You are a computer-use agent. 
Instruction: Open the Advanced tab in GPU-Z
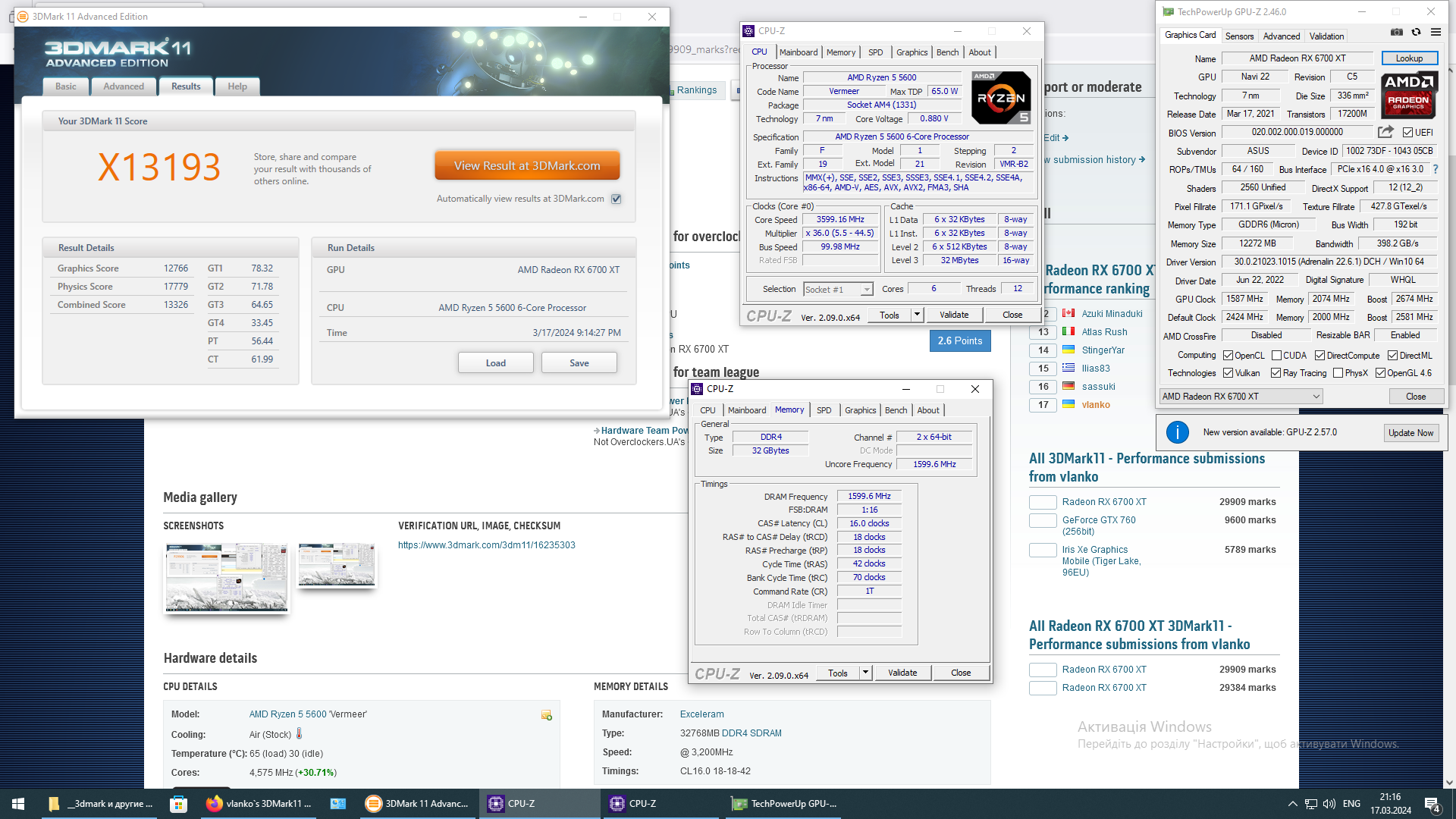[1281, 36]
